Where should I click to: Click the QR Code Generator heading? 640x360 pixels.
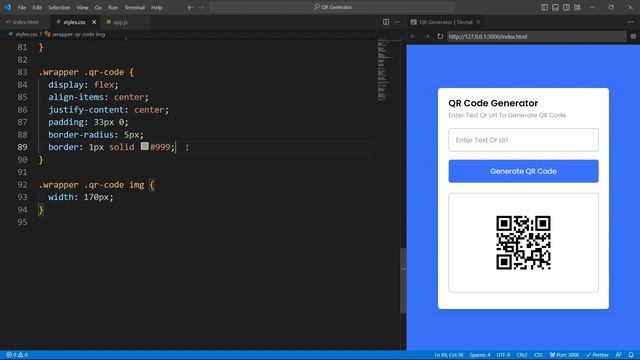coord(493,103)
